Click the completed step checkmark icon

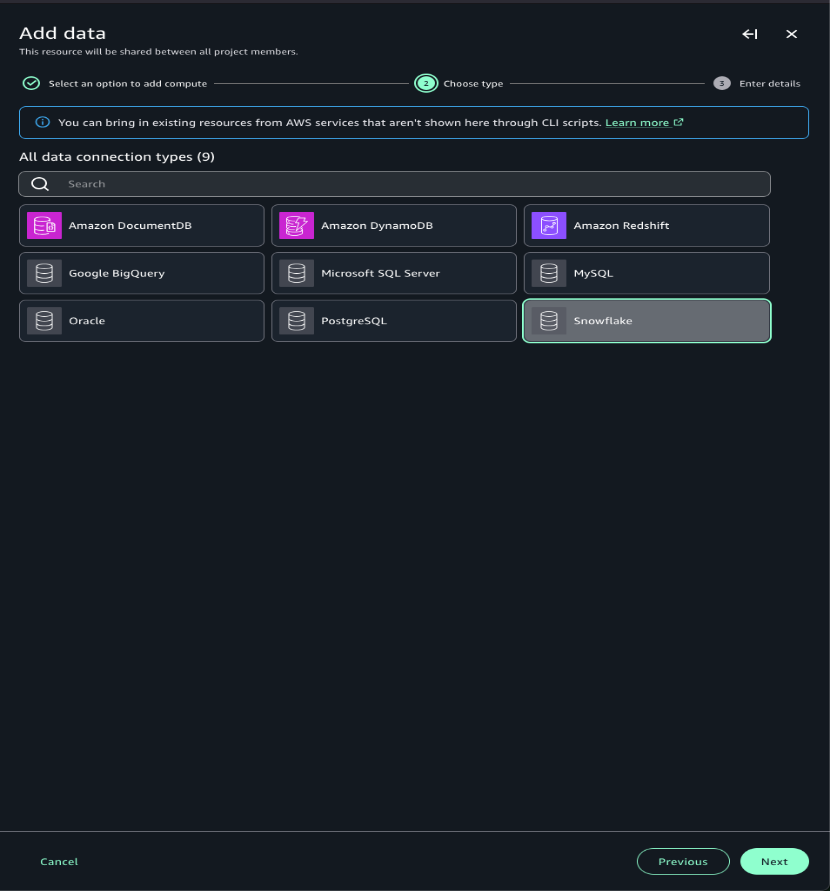31,84
